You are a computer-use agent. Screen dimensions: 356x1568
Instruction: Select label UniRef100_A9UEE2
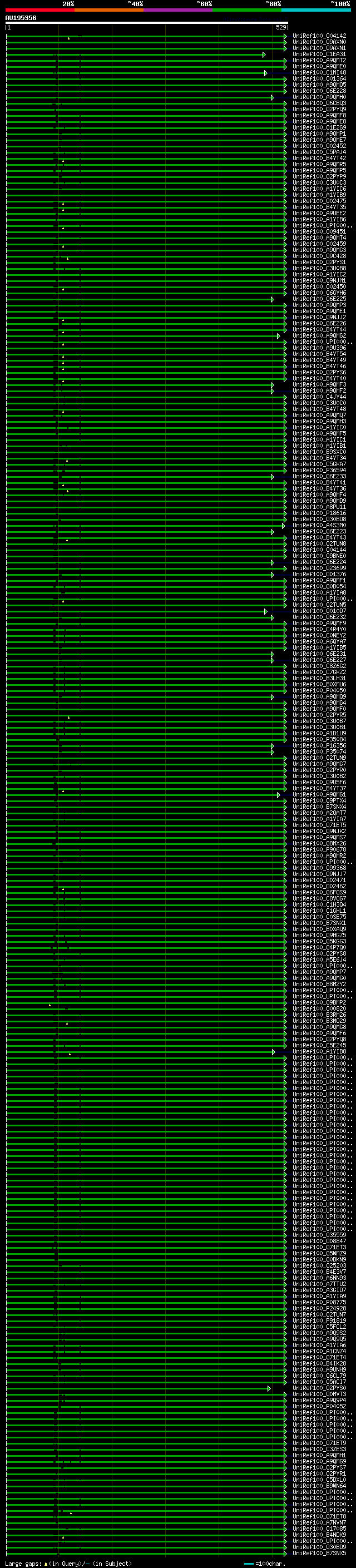319,213
